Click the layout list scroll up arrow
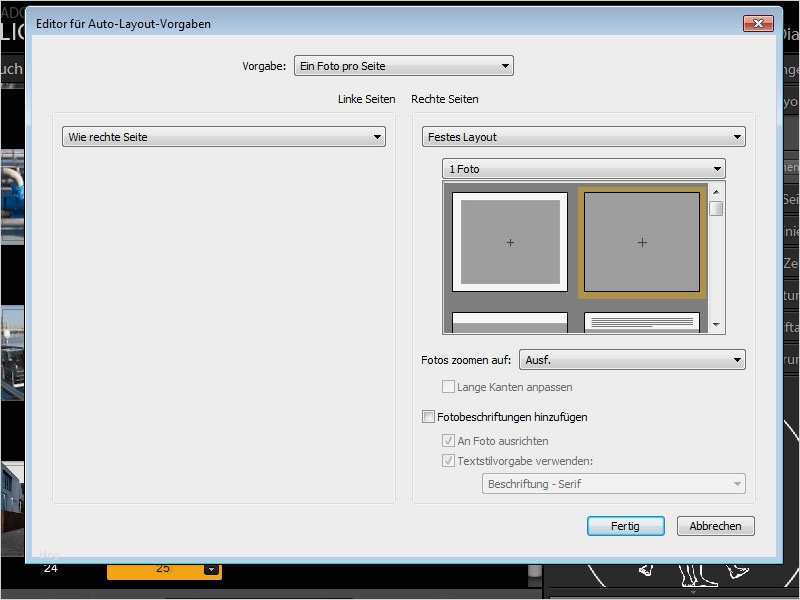Screen dimensions: 800x600 coord(716,192)
